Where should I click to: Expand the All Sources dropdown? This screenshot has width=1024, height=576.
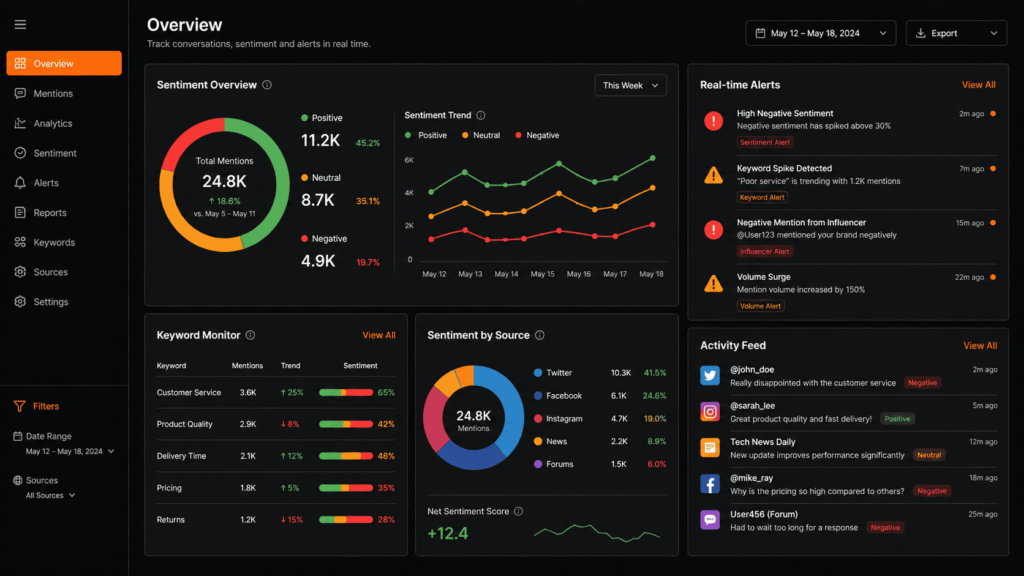point(50,496)
